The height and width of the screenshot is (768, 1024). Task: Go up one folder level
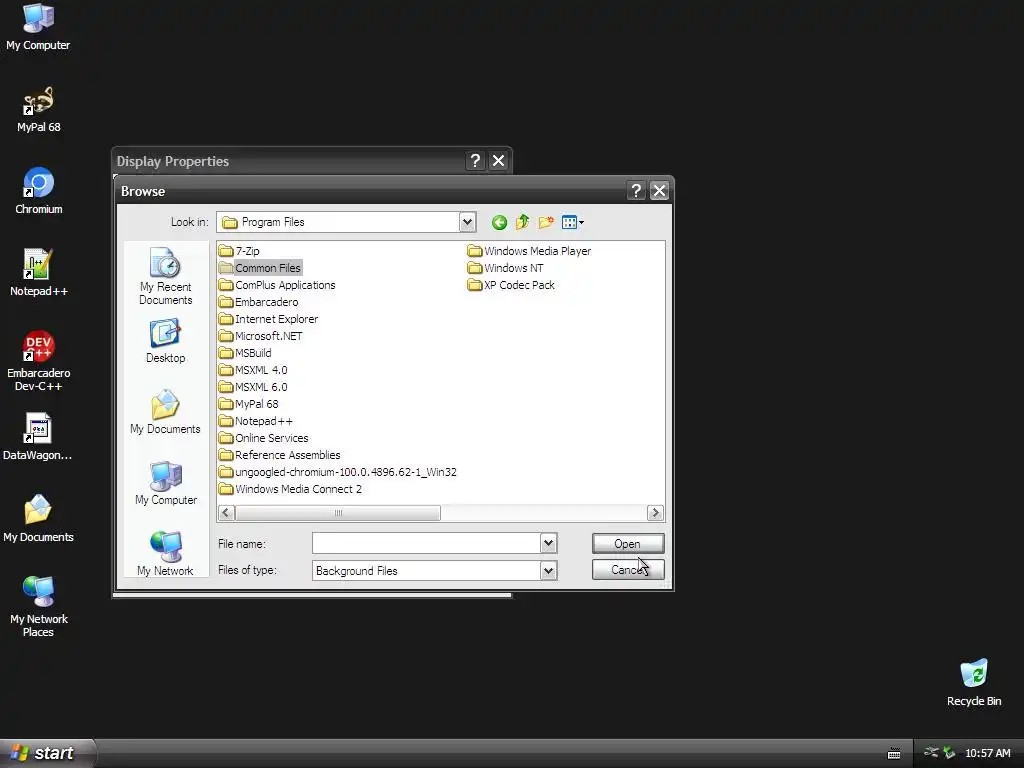522,223
